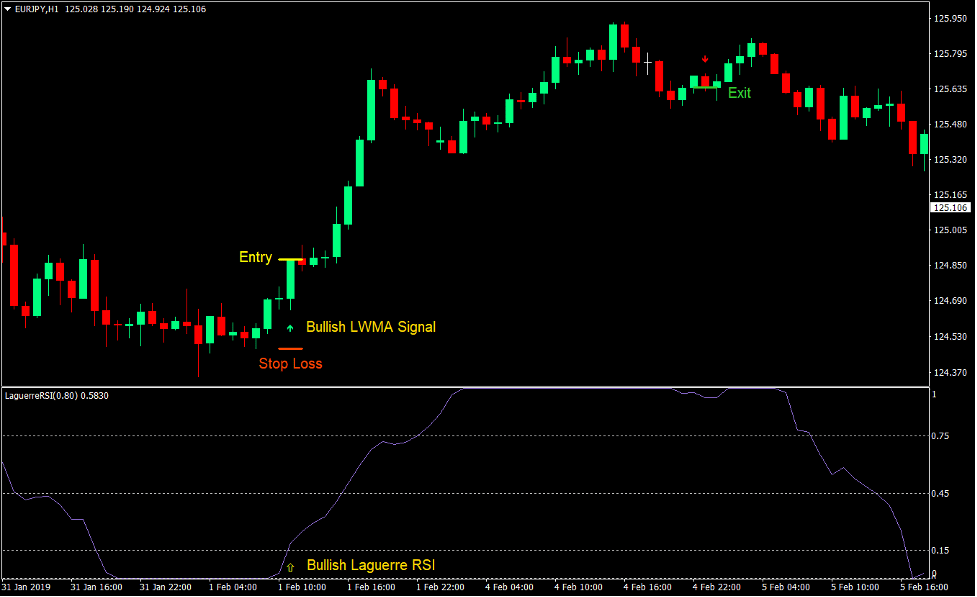Click the Stop Loss text label
977x597 pixels.
pyautogui.click(x=290, y=363)
